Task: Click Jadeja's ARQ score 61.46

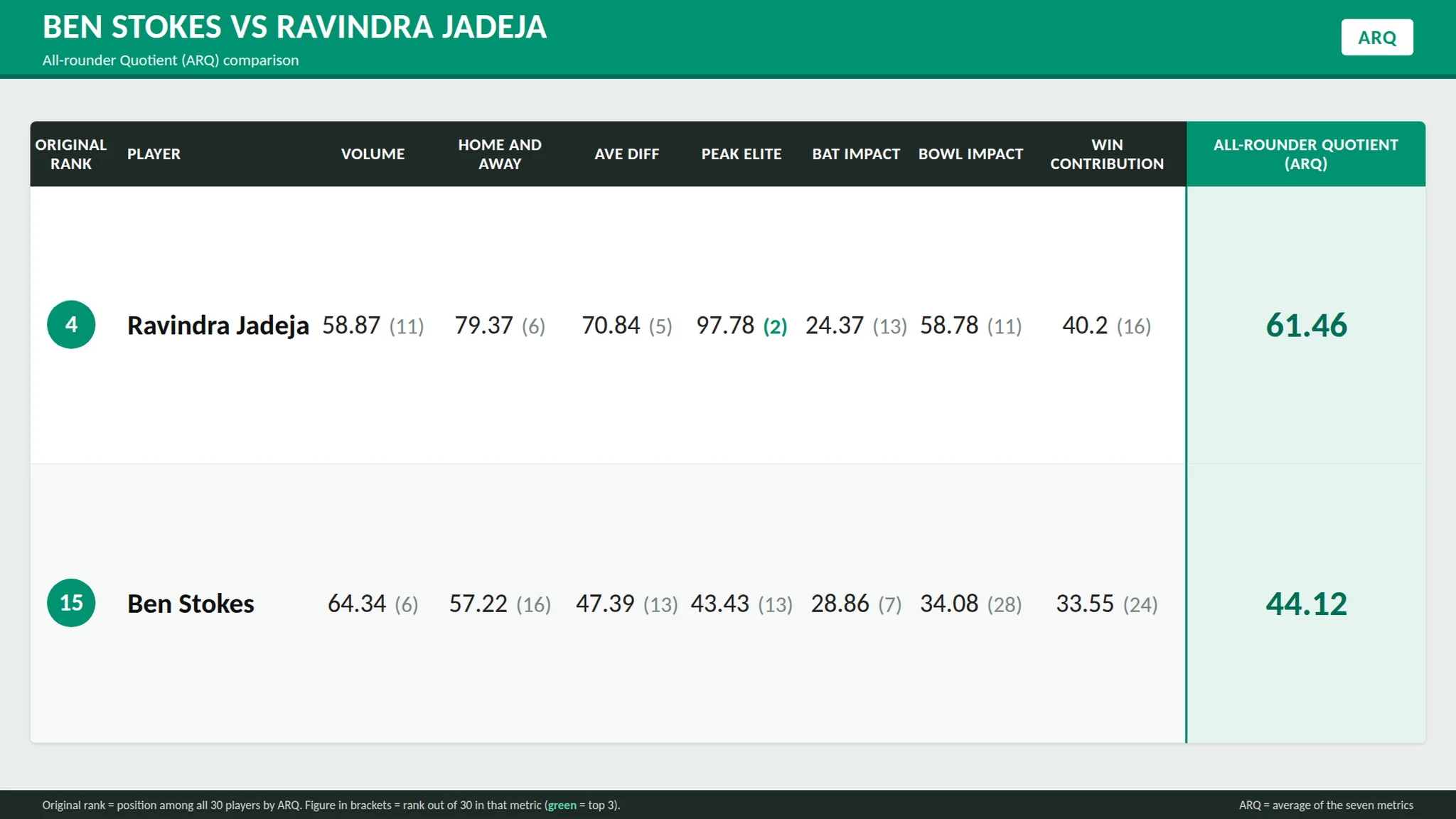Action: tap(1306, 325)
